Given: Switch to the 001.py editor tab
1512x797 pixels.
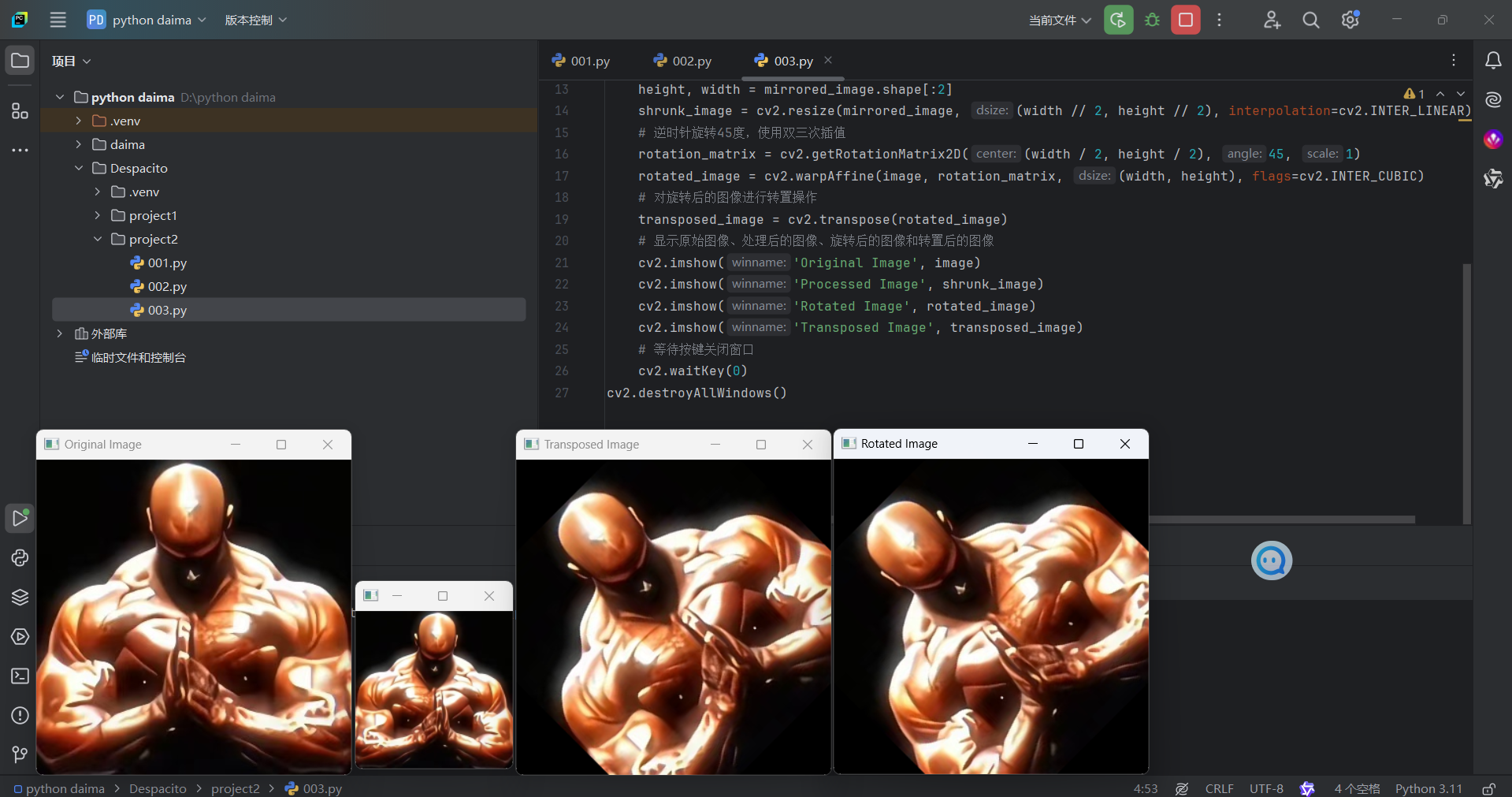Looking at the screenshot, I should pyautogui.click(x=581, y=61).
